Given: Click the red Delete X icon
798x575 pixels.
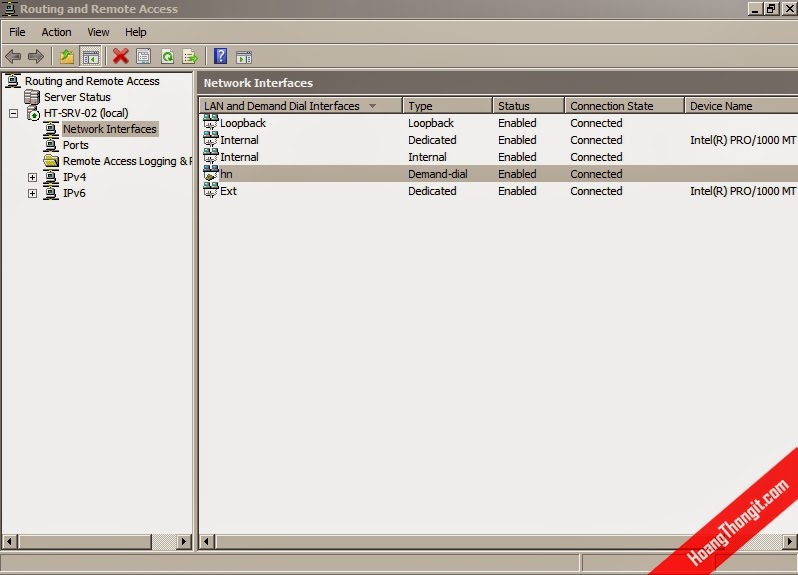Looking at the screenshot, I should (x=121, y=56).
